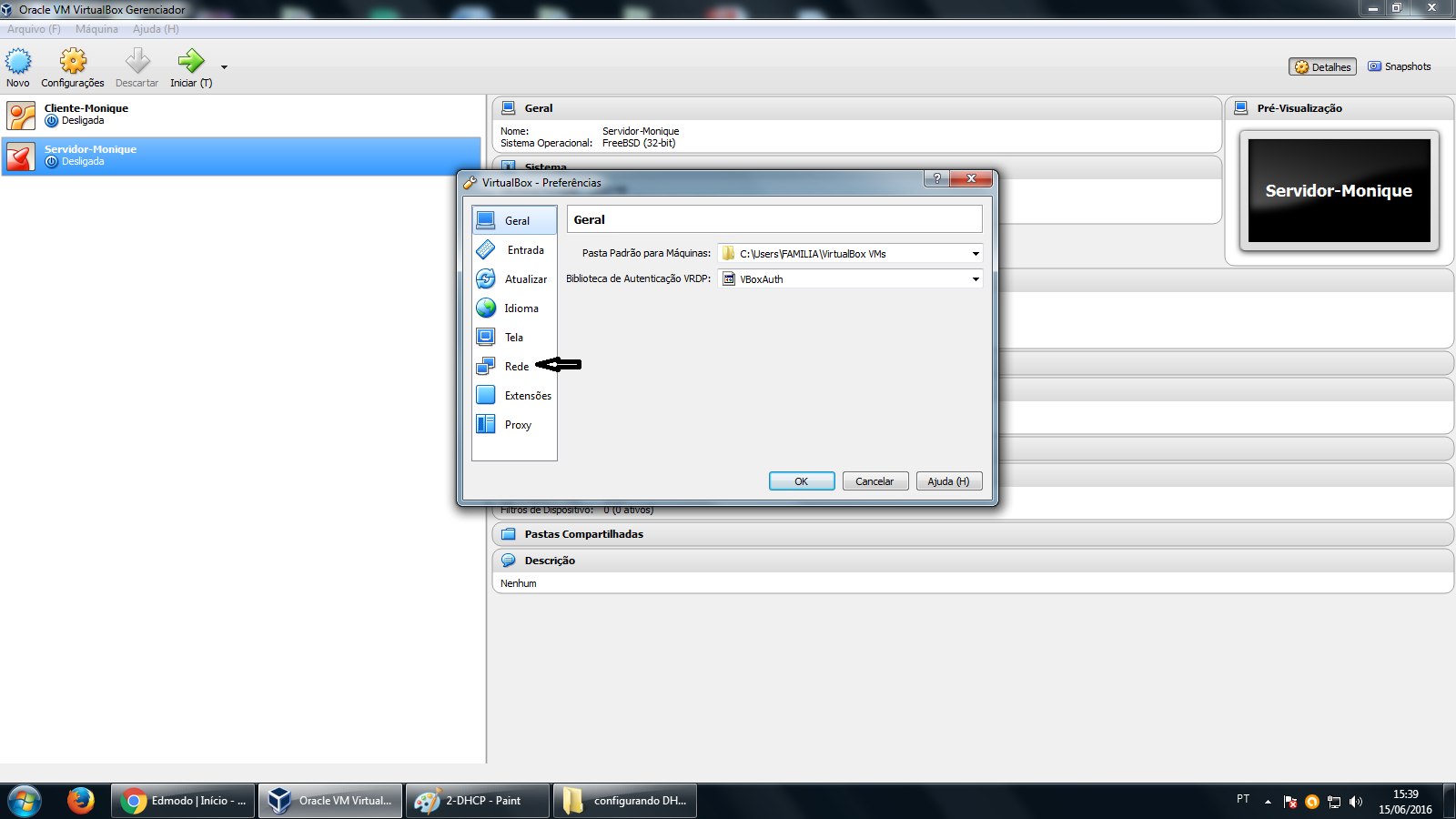Show hidden tray icons arrow
1456x819 pixels.
point(1268,802)
